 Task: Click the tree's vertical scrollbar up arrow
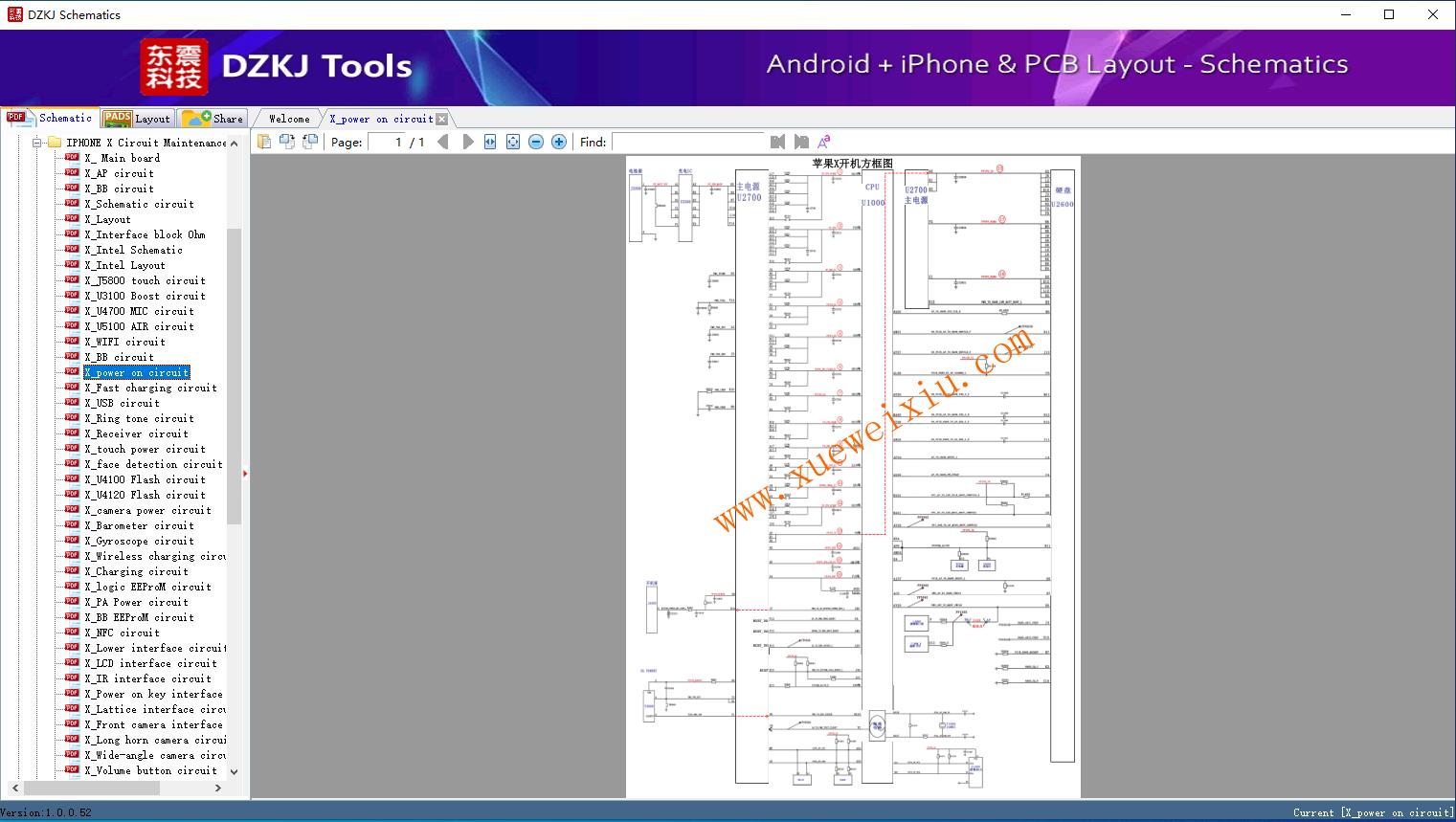tap(234, 143)
